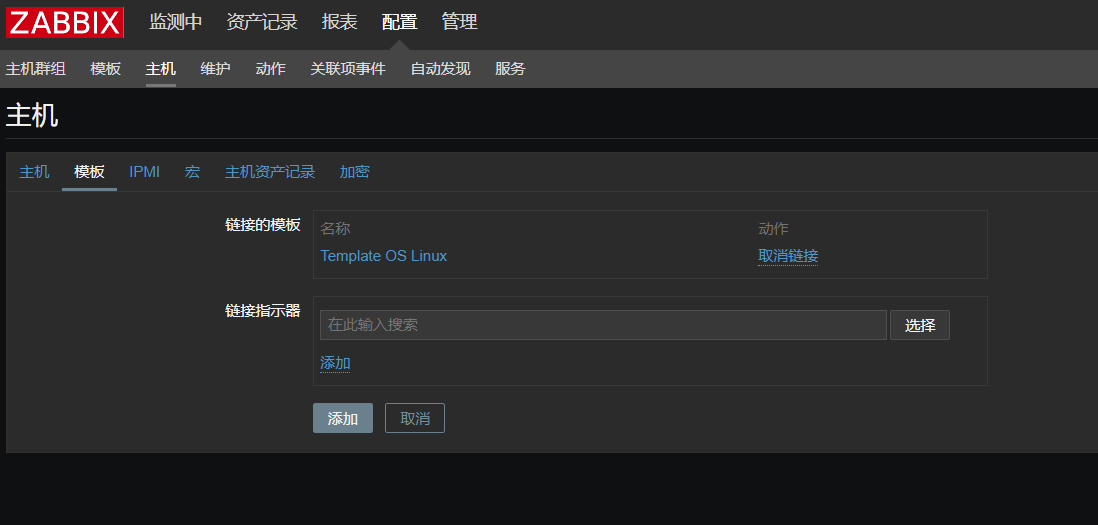
Task: Click the 选择 button
Action: 919,325
